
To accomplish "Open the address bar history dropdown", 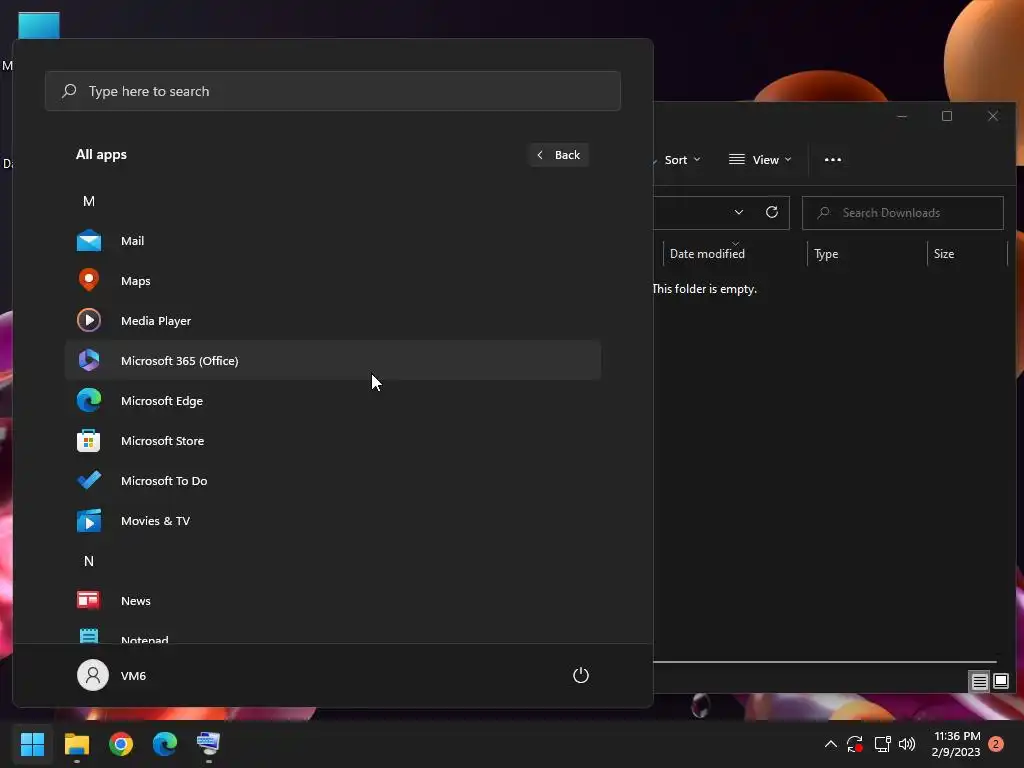I will click(x=739, y=212).
